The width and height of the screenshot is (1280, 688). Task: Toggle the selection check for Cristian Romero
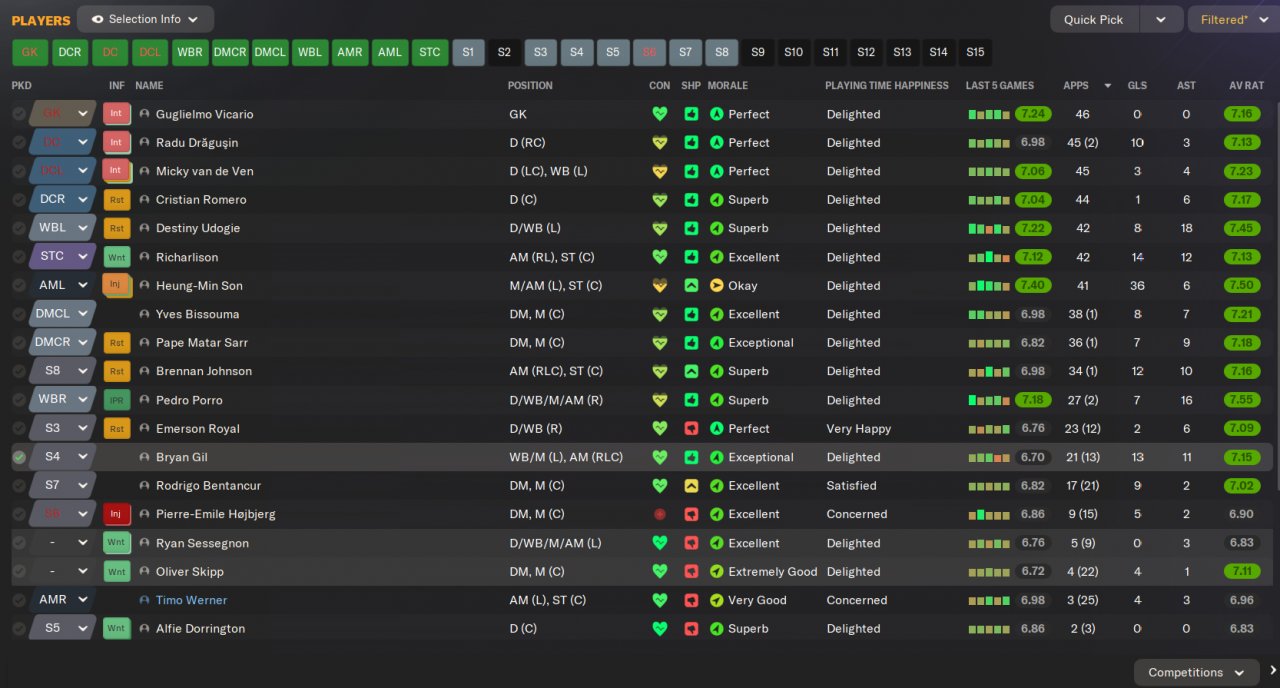click(x=19, y=200)
